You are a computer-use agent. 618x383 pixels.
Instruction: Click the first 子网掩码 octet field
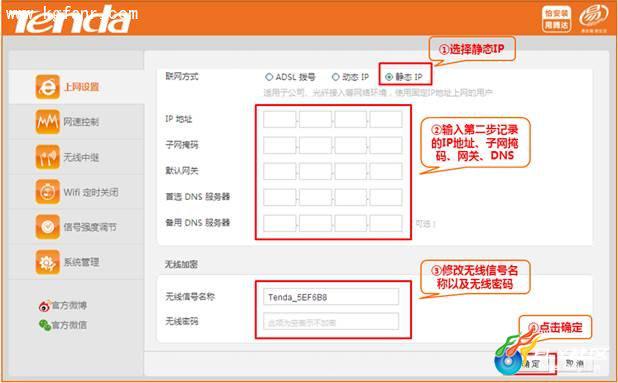pos(279,145)
